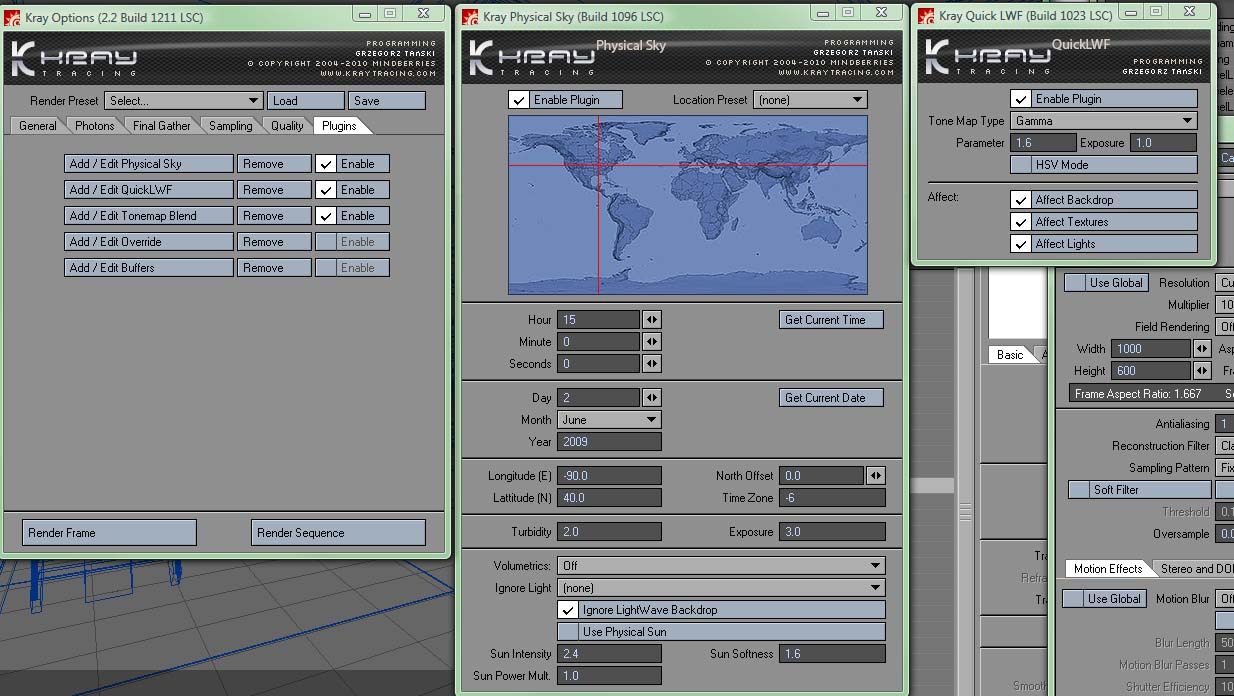
Task: Toggle Ignore LightWave Backdrop checkbox
Action: click(x=569, y=610)
